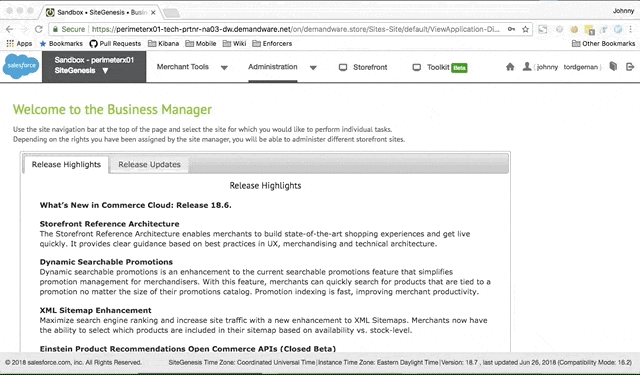
Task: Open the Enforcers bookmarks folder
Action: 272,43
